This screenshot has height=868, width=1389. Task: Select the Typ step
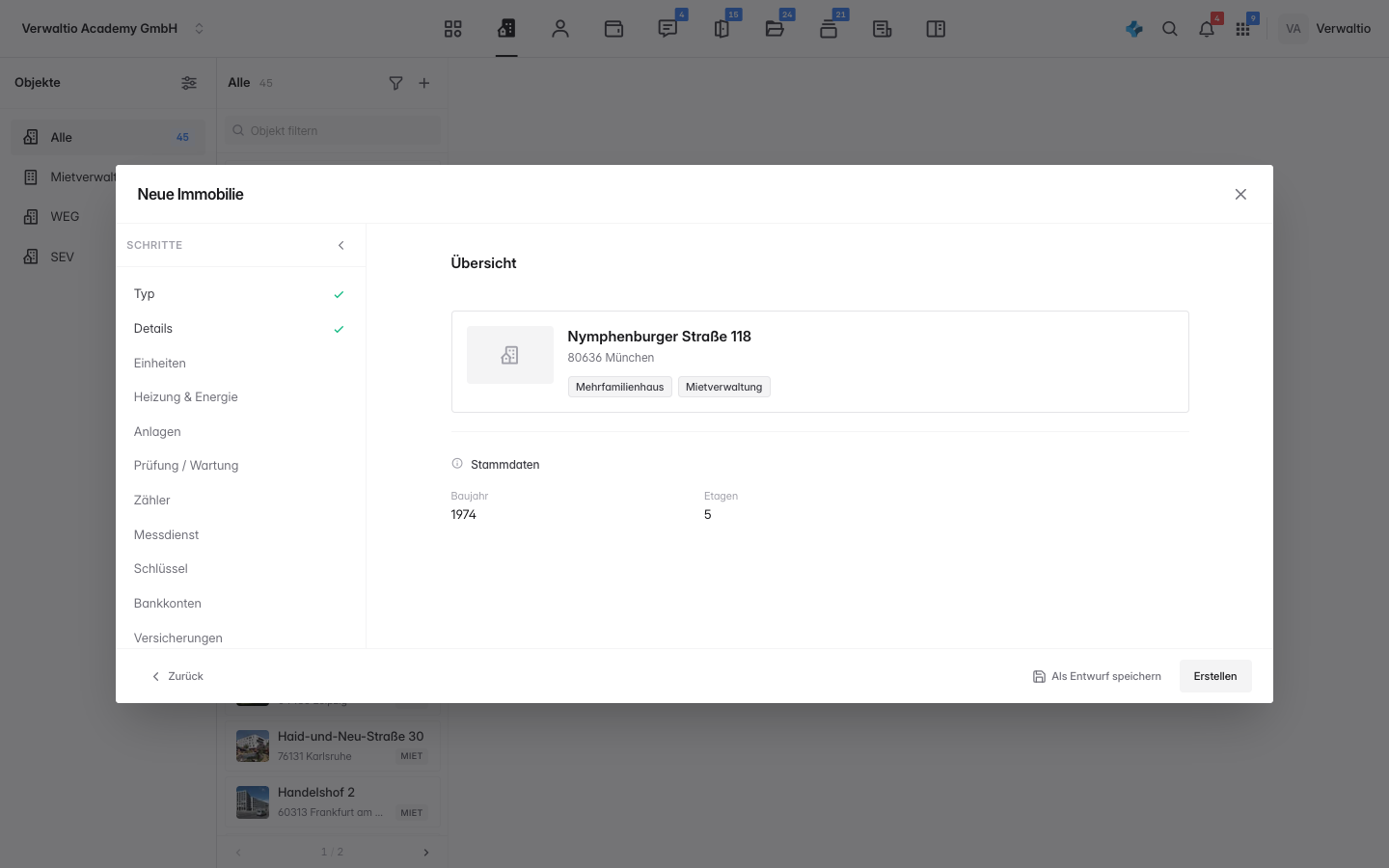(x=240, y=294)
